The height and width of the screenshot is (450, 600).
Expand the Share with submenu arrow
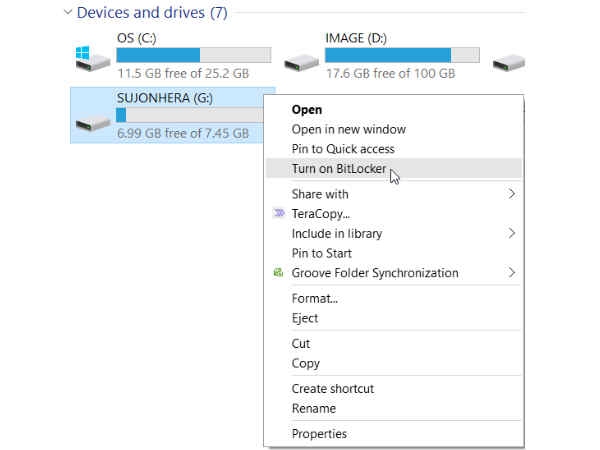tap(512, 194)
